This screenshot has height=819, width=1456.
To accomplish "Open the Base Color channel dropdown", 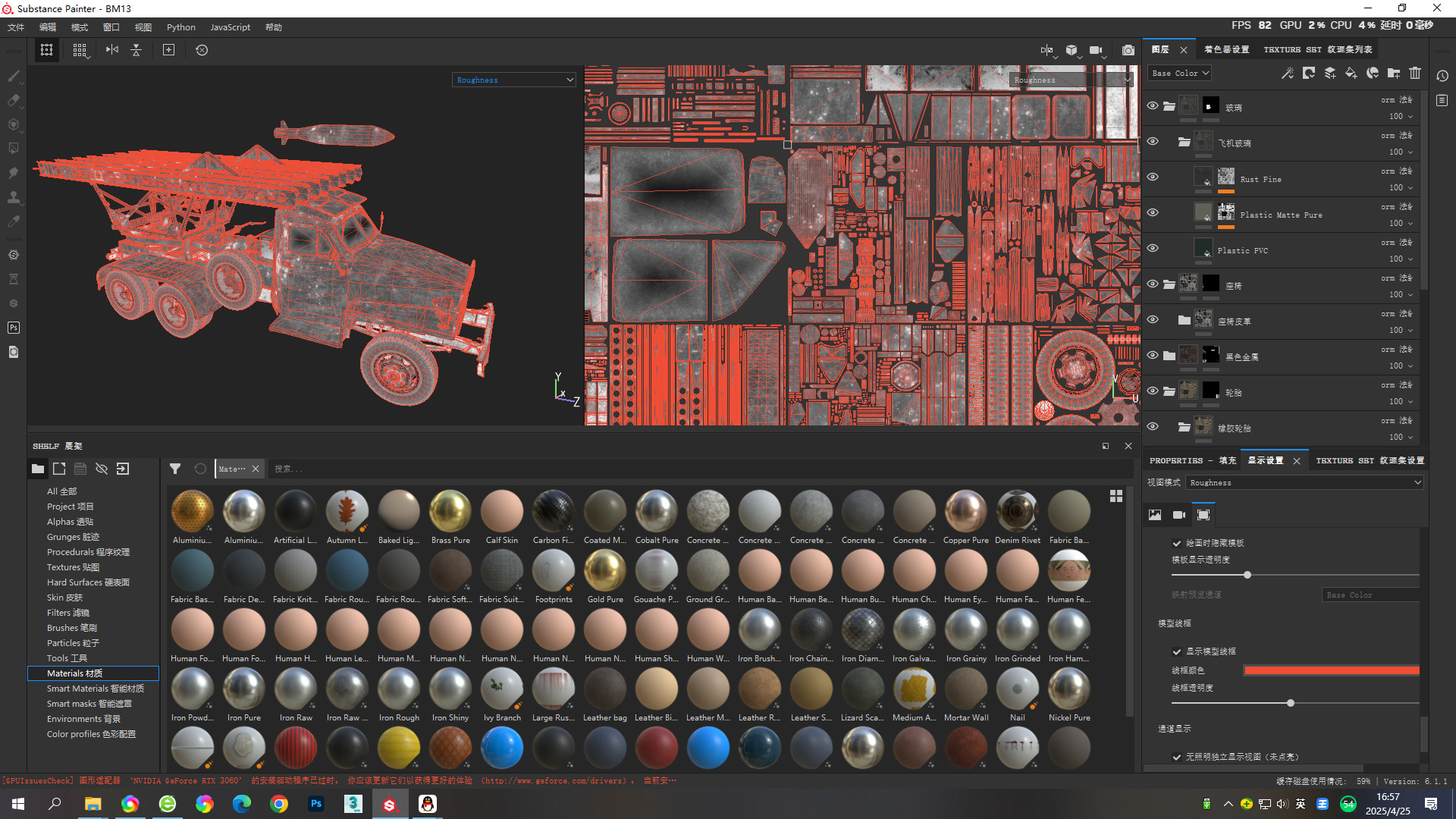I will click(1180, 73).
